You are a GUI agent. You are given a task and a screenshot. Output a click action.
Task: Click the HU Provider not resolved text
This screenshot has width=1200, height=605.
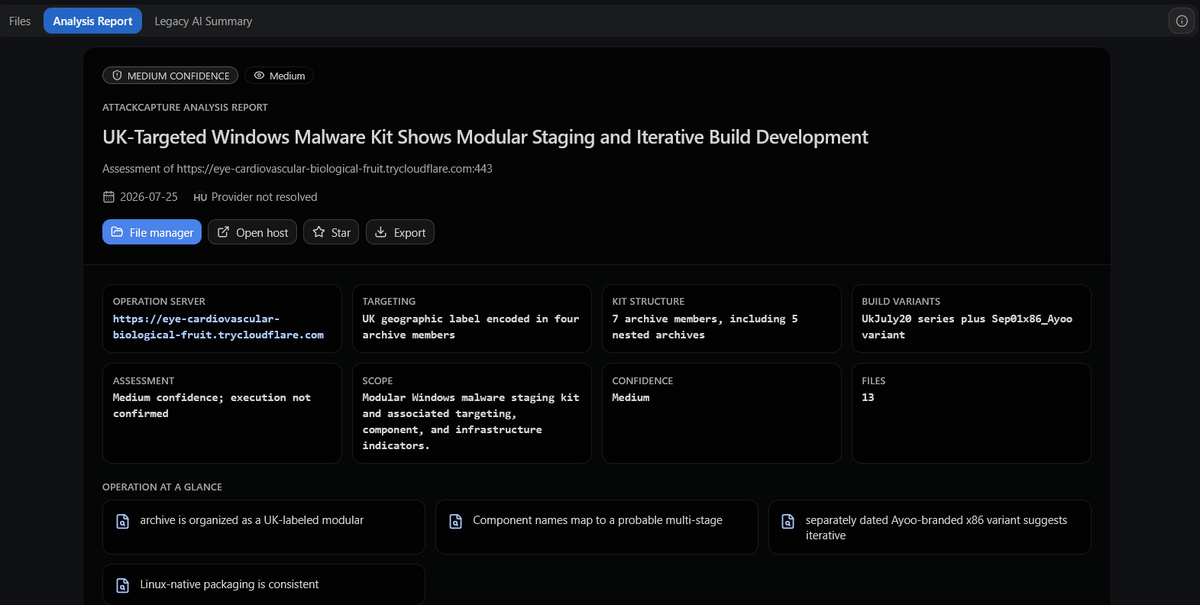click(x=255, y=197)
